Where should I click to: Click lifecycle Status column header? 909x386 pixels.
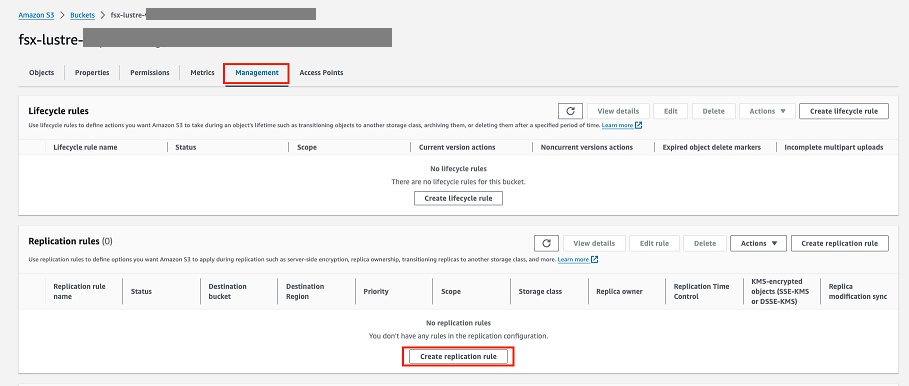pos(186,147)
